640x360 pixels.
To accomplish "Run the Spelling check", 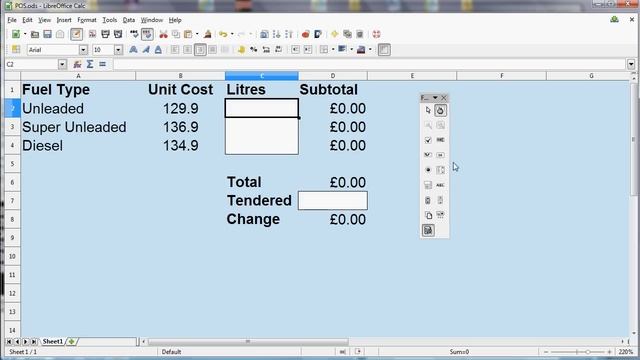I will point(134,34).
